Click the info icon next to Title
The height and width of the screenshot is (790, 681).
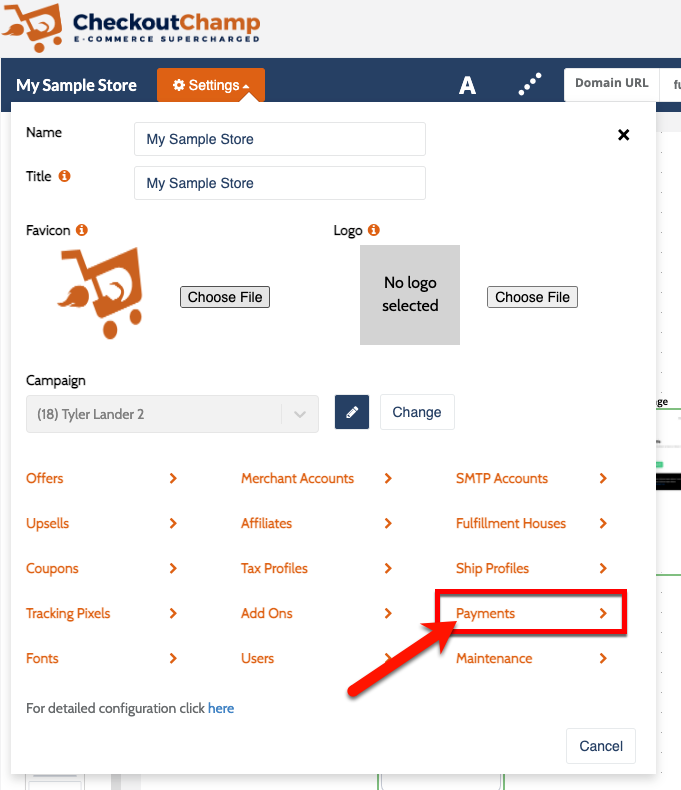(65, 176)
